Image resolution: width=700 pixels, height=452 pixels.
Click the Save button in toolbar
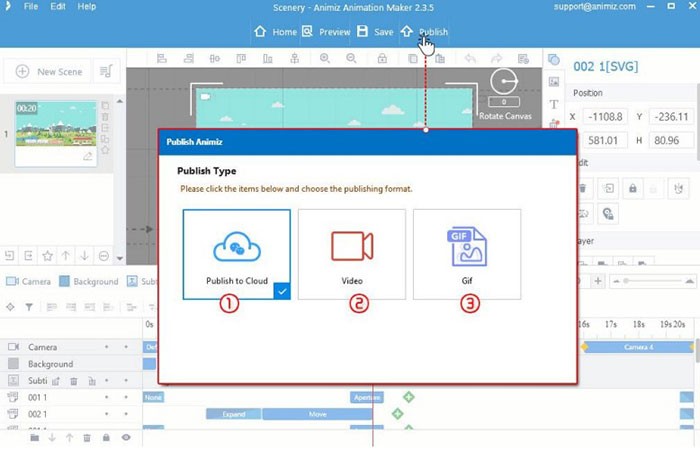point(375,32)
